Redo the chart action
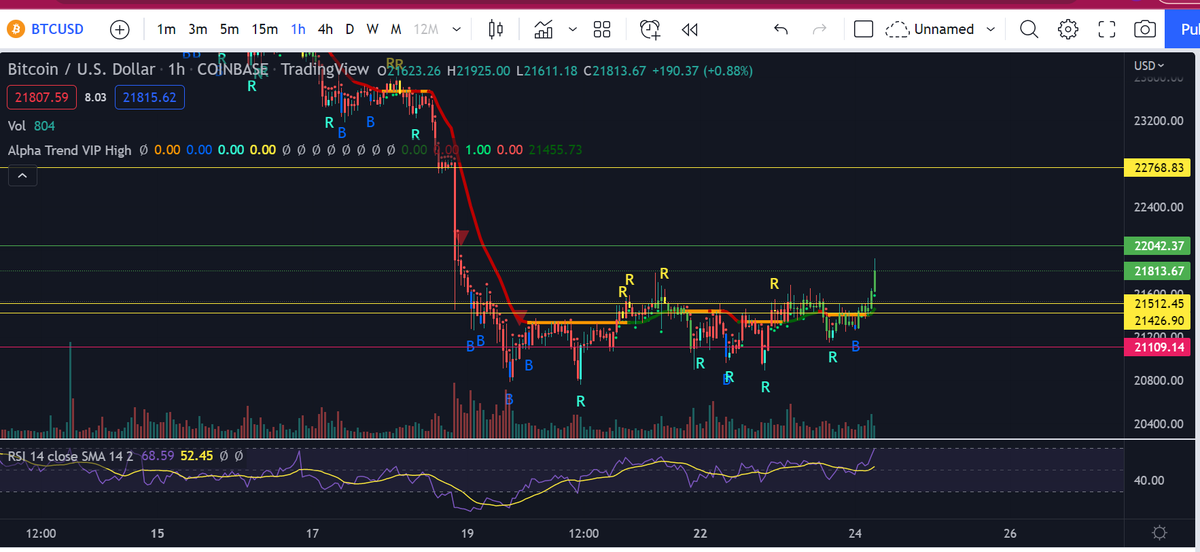The image size is (1200, 552). pyautogui.click(x=819, y=29)
